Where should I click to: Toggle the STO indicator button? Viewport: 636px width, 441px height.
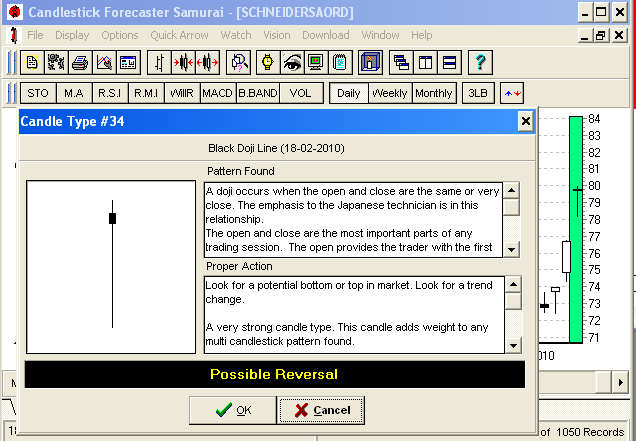[x=38, y=93]
